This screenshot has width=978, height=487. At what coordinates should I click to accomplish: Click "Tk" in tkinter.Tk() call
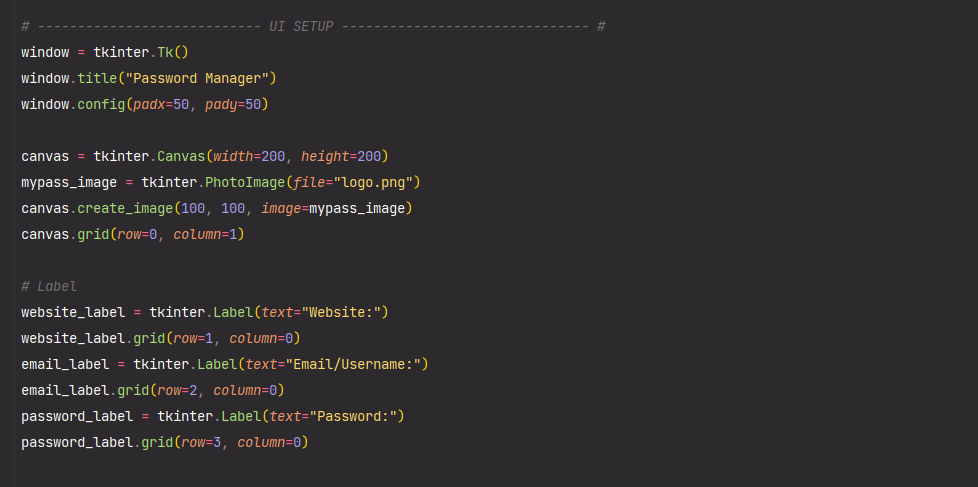coord(165,52)
